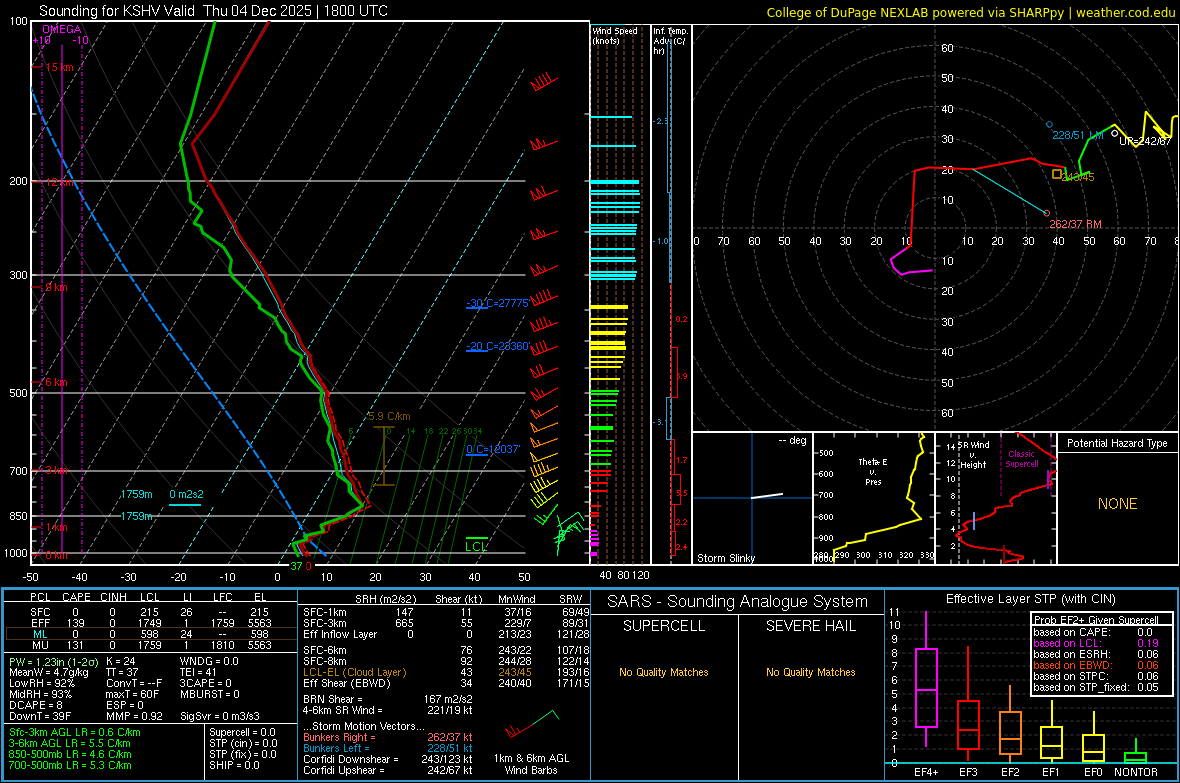1180x783 pixels.
Task: Click the '5.9 C/km' lapse rate label
Action: pos(389,416)
